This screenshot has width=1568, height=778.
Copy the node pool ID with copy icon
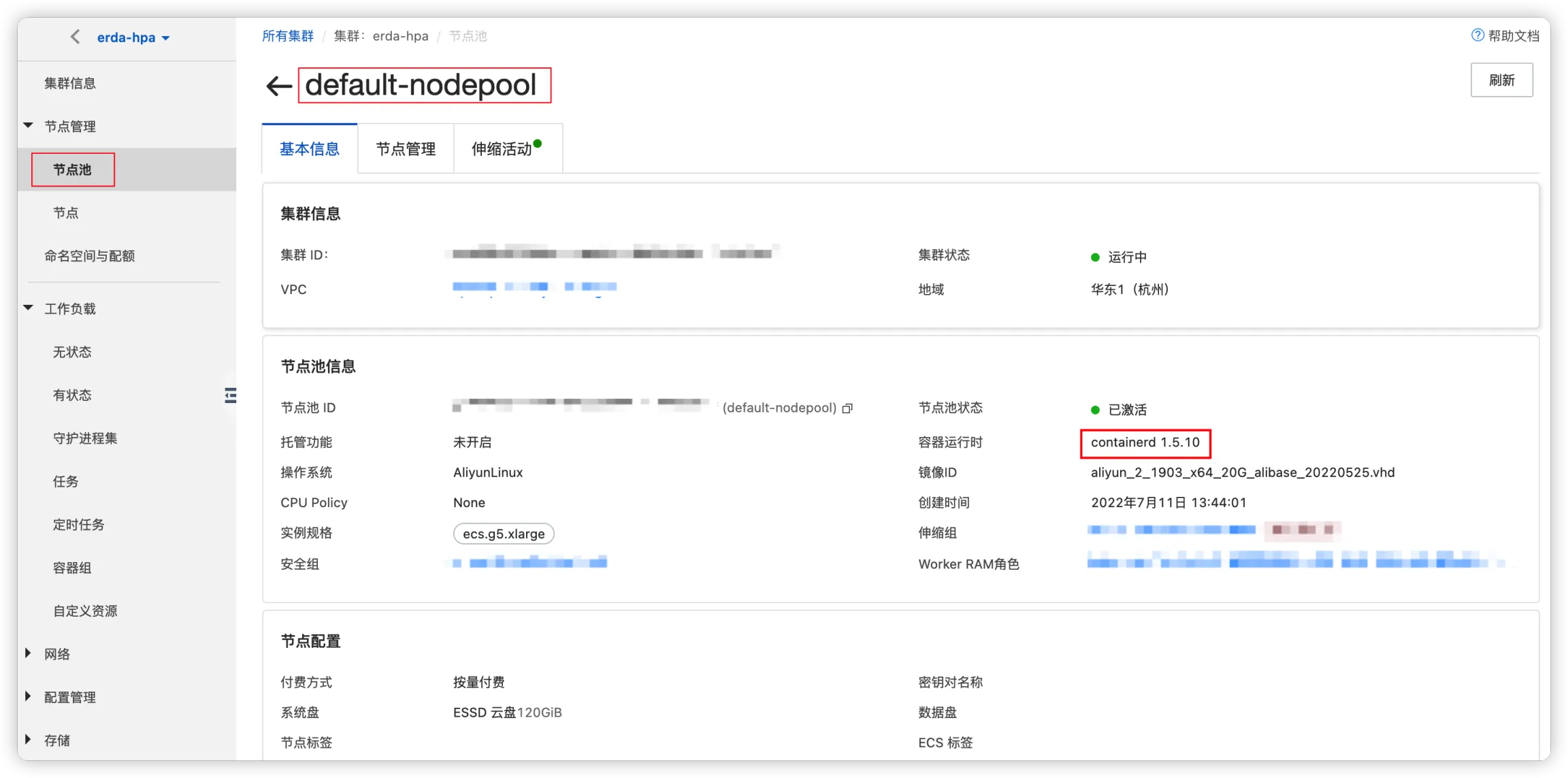tap(847, 408)
